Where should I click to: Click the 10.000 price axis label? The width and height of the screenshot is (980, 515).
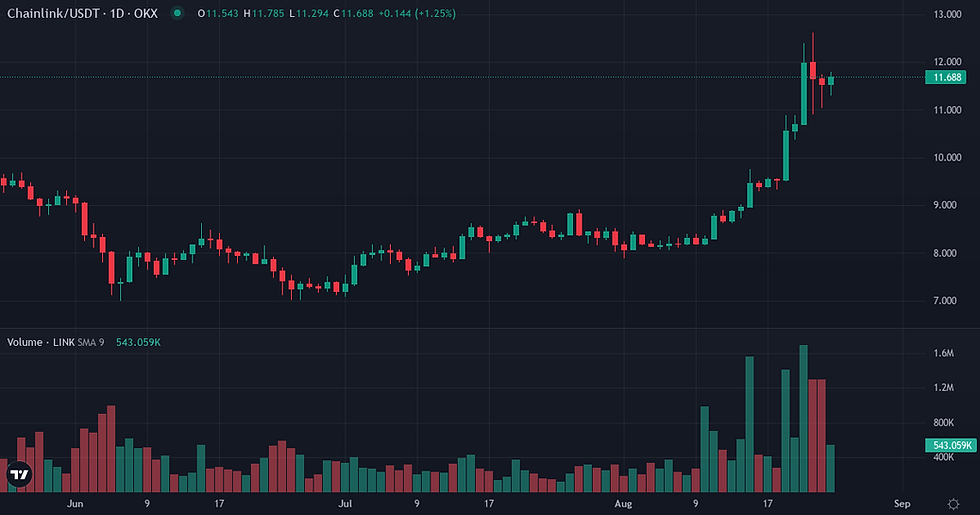(947, 158)
